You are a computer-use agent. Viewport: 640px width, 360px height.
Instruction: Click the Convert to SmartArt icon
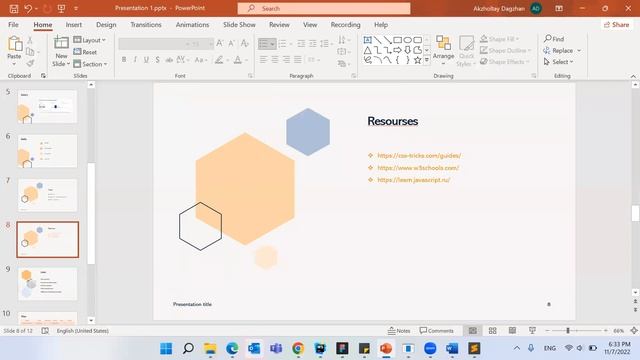click(x=344, y=64)
